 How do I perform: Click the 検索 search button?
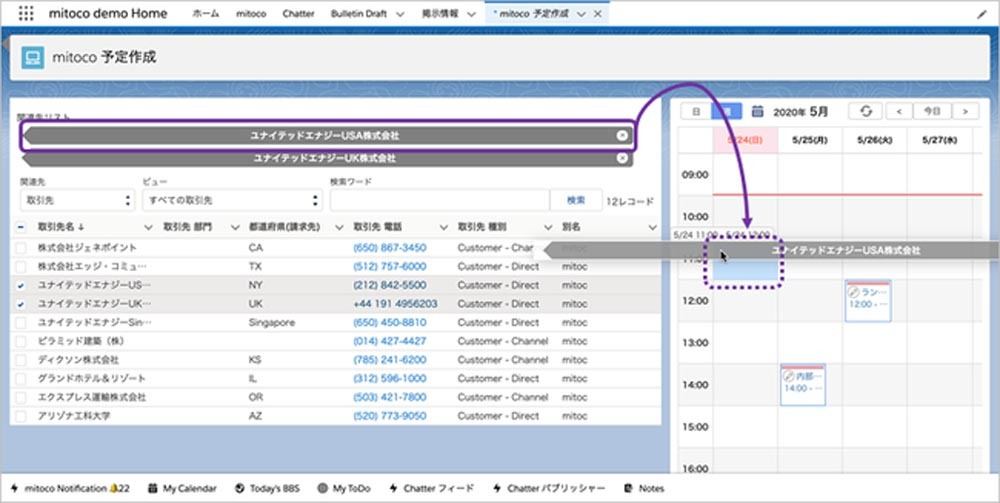click(x=576, y=200)
